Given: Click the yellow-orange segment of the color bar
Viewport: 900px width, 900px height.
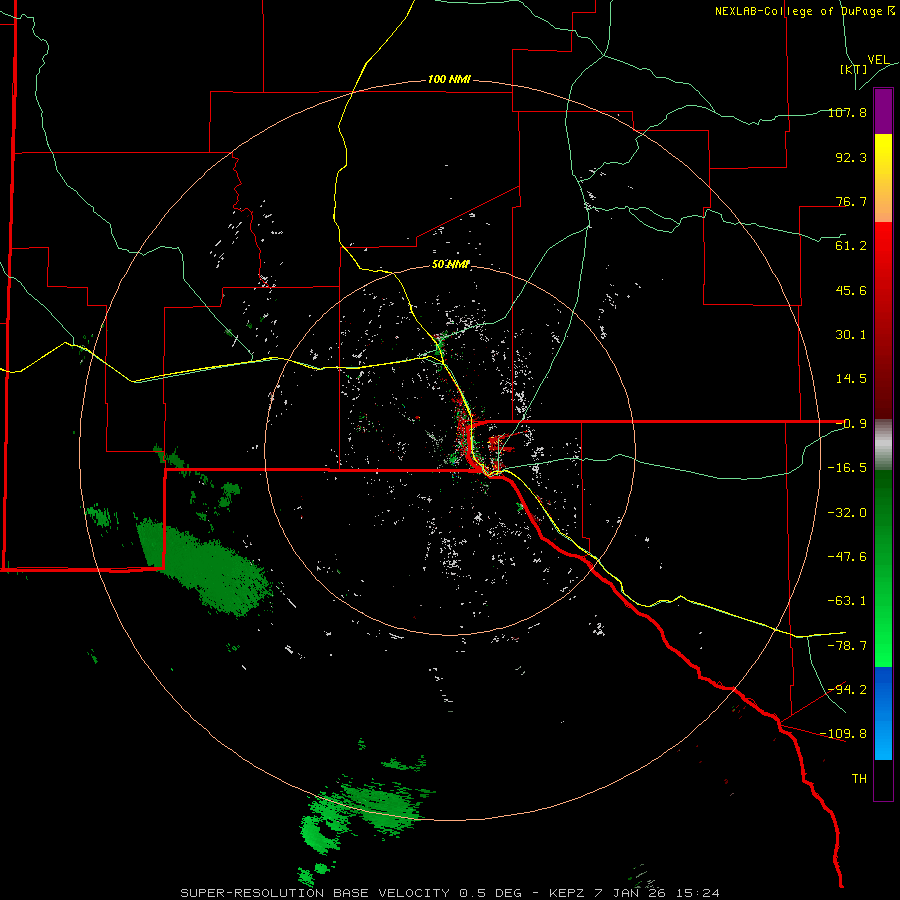Looking at the screenshot, I should click(883, 178).
